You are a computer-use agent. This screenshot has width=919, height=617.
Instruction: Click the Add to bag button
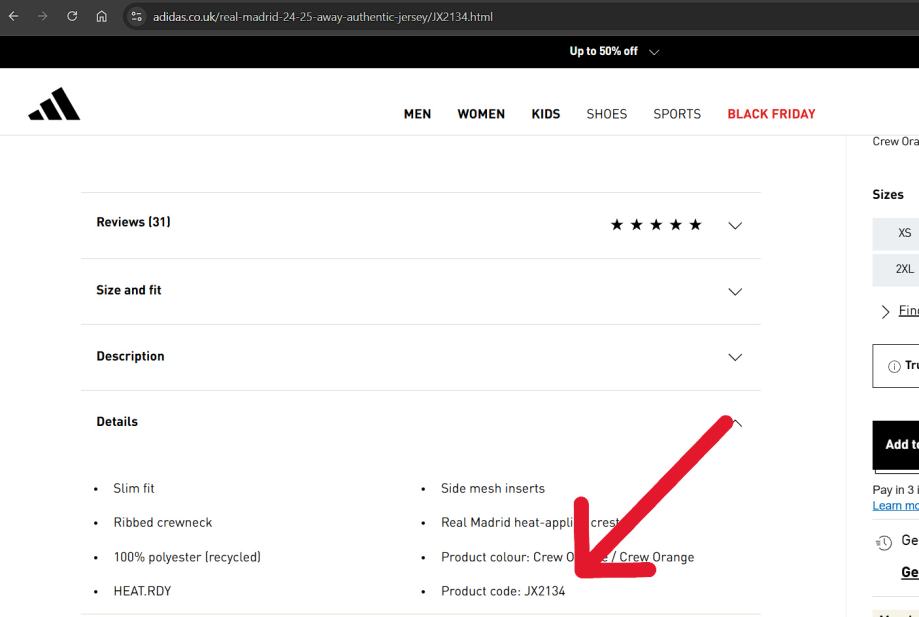tap(896, 445)
